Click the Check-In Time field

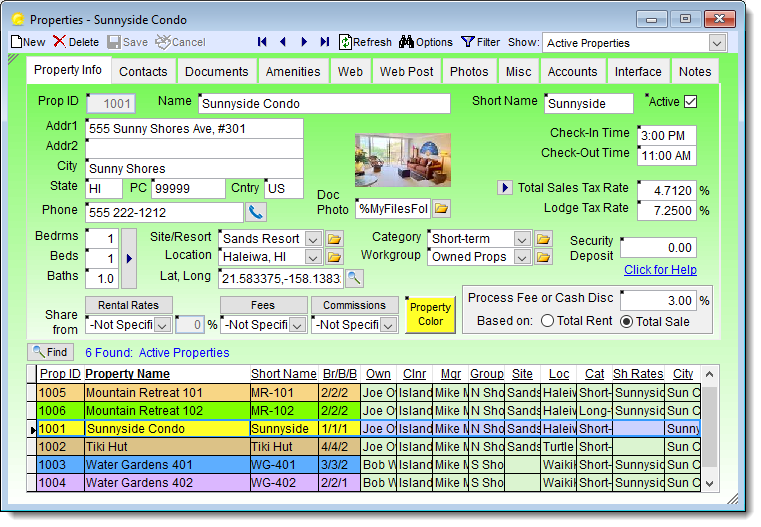coord(666,135)
